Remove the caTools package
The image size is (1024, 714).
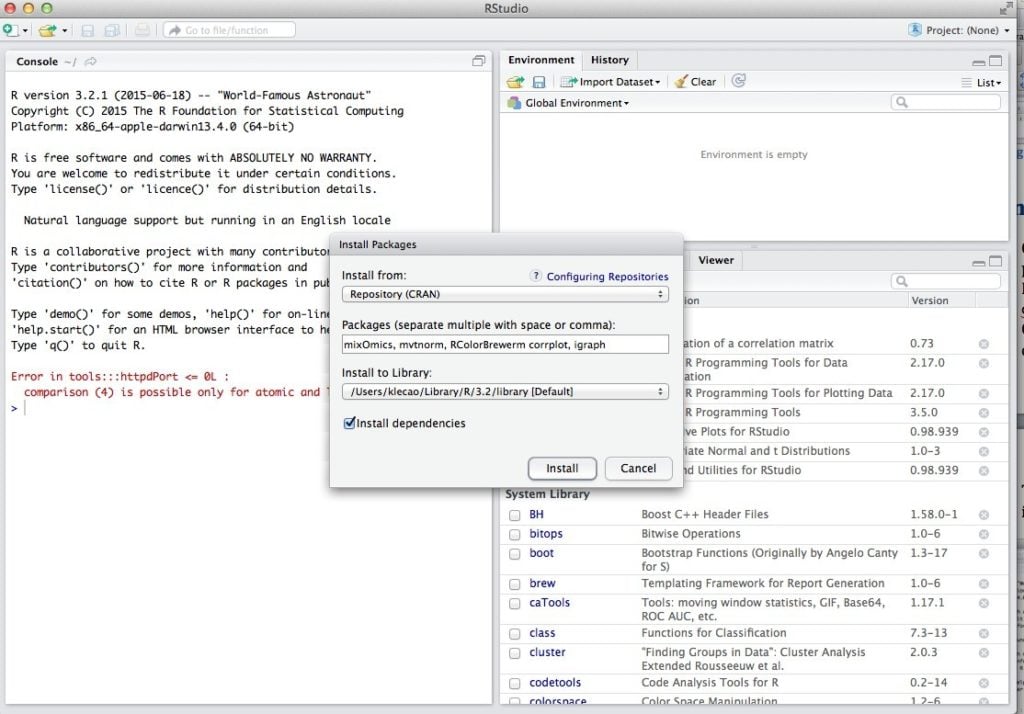pyautogui.click(x=984, y=603)
